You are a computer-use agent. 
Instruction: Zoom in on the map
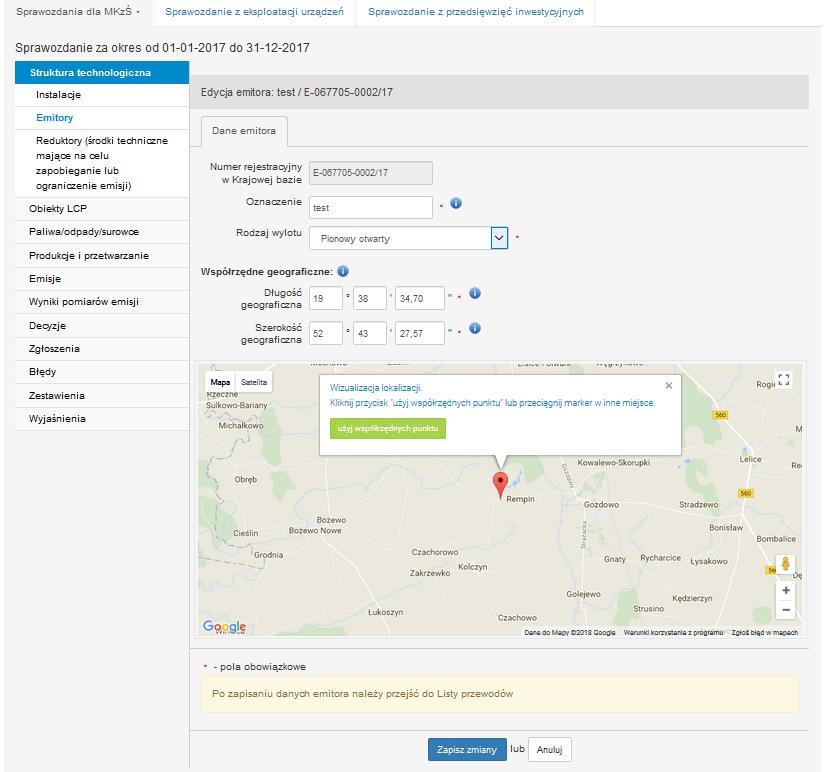[785, 590]
